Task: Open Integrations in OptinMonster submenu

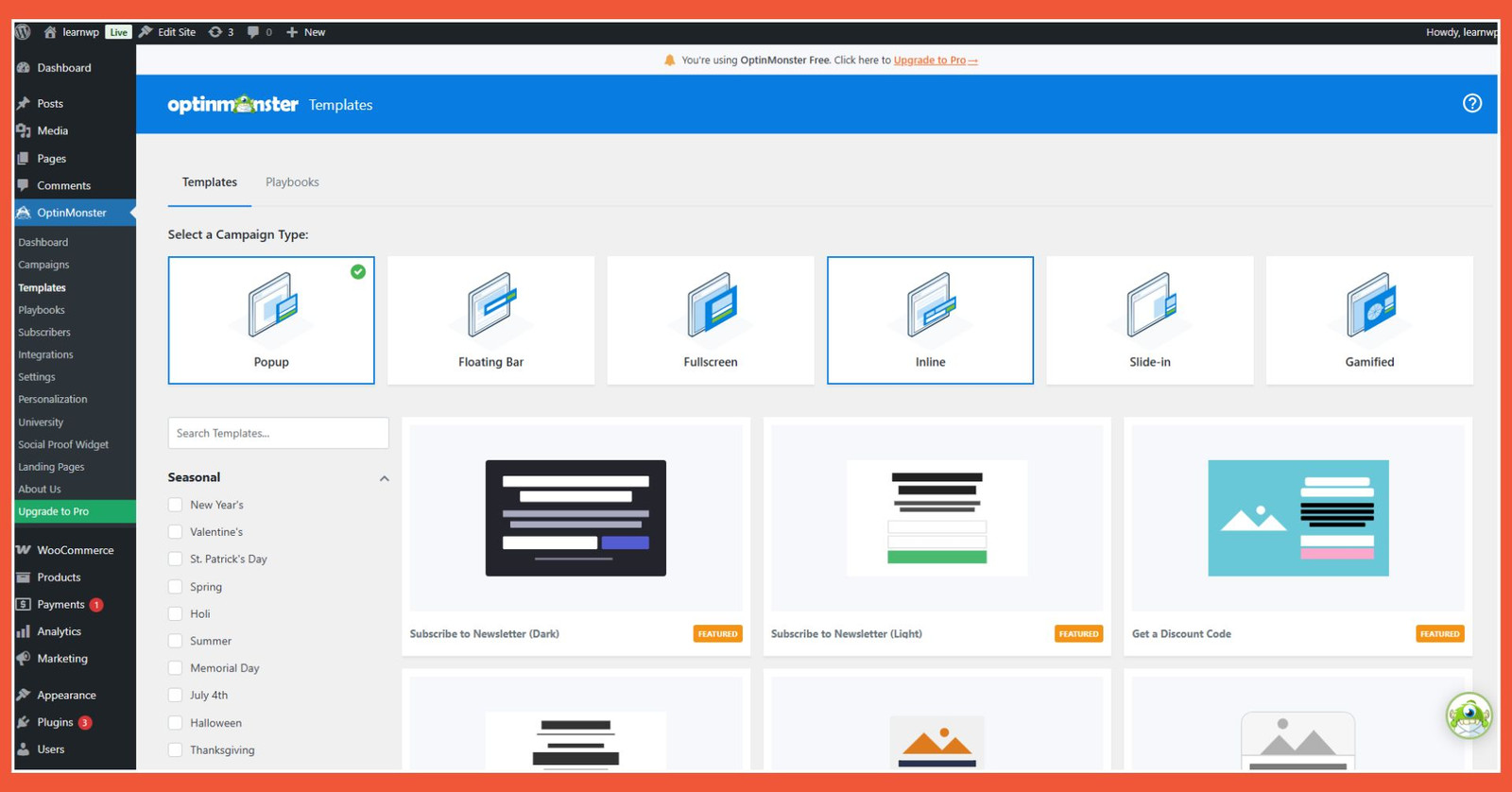Action: tap(45, 354)
